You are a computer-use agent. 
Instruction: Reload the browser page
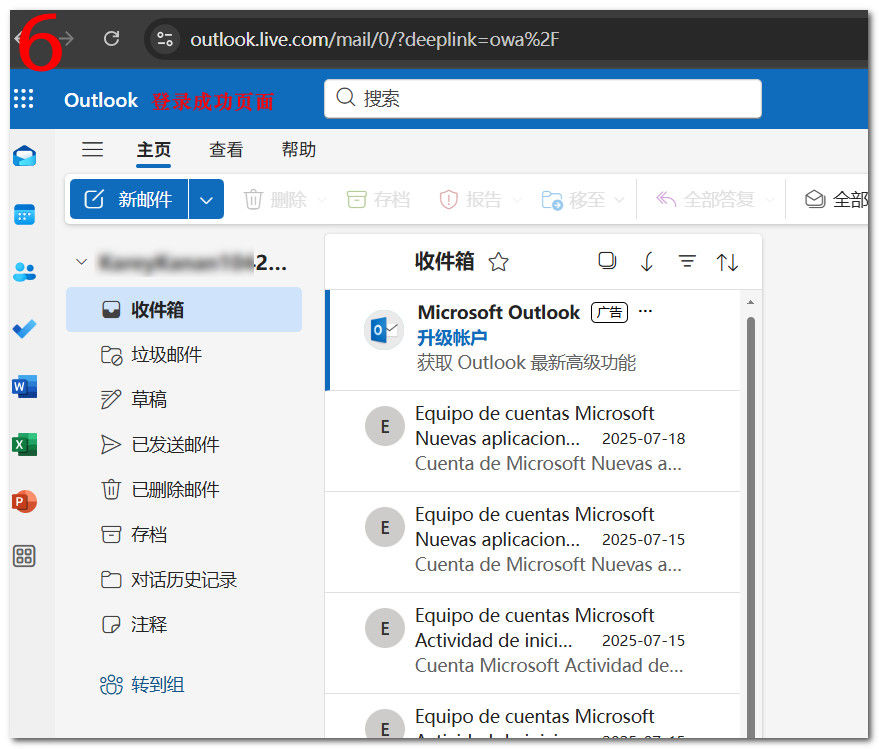(112, 39)
